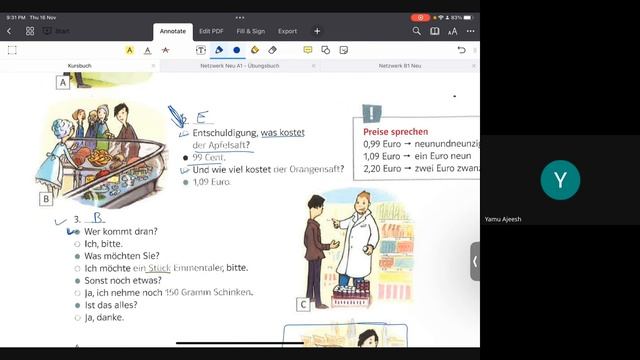Image resolution: width=640 pixels, height=360 pixels.
Task: Open the sticker/stamp tool
Action: tap(344, 50)
